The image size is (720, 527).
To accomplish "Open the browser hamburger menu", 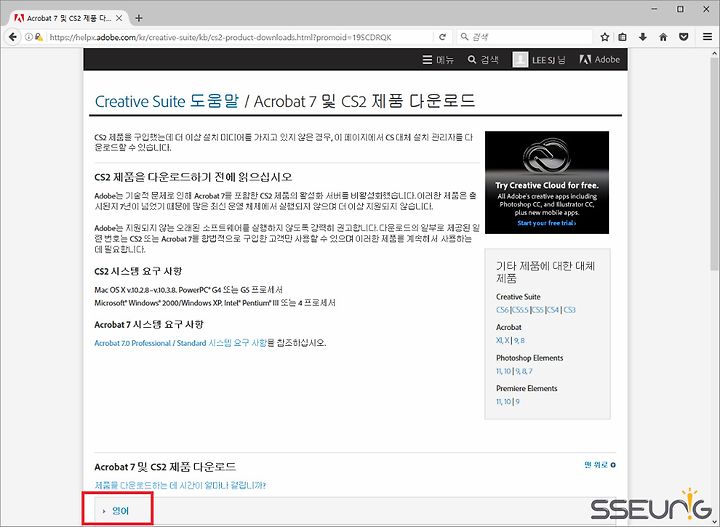I will click(707, 37).
